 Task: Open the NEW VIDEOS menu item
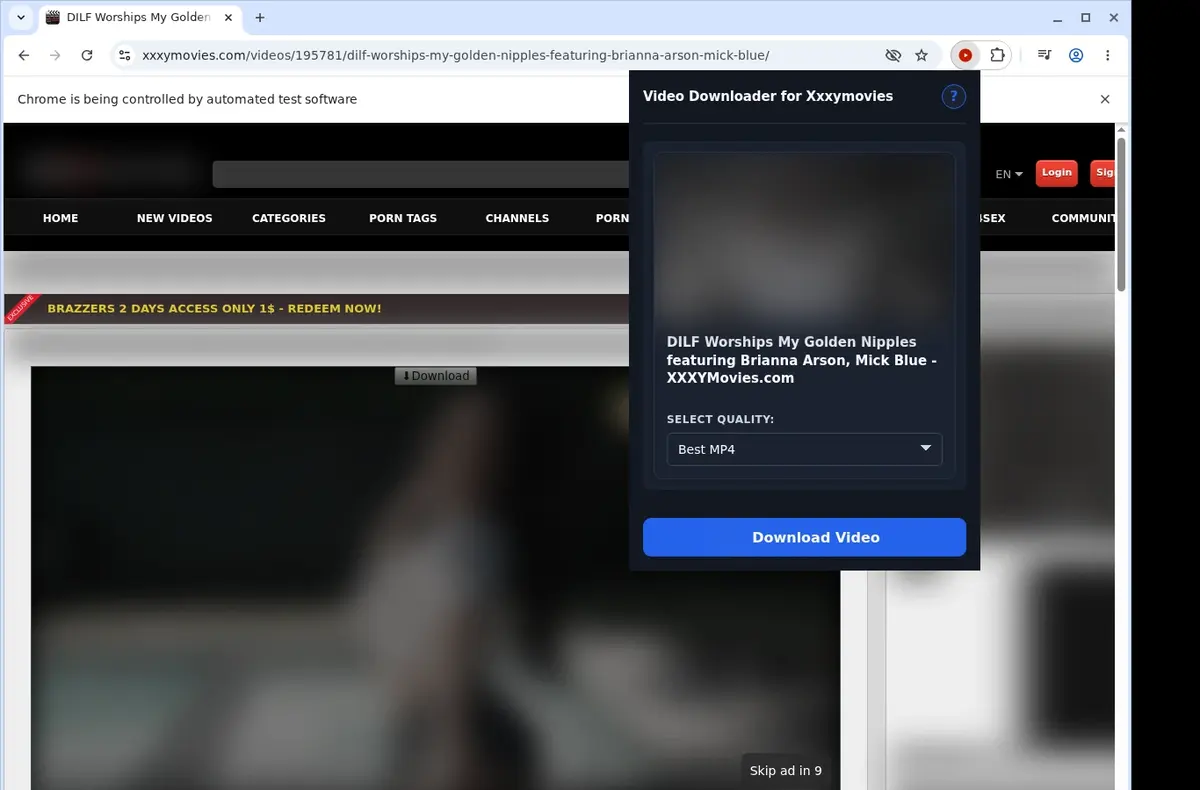pyautogui.click(x=175, y=218)
